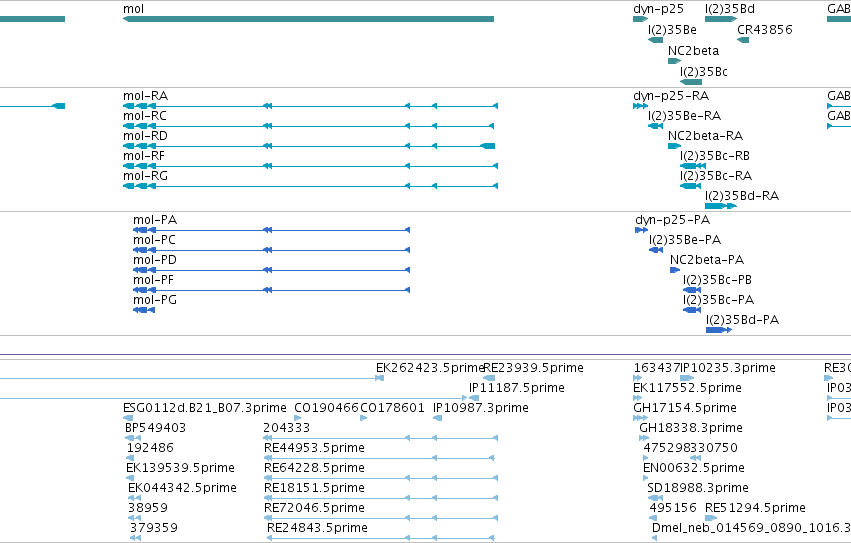Select protein l(2)35Bd-PA
The width and height of the screenshot is (851, 543).
(719, 330)
